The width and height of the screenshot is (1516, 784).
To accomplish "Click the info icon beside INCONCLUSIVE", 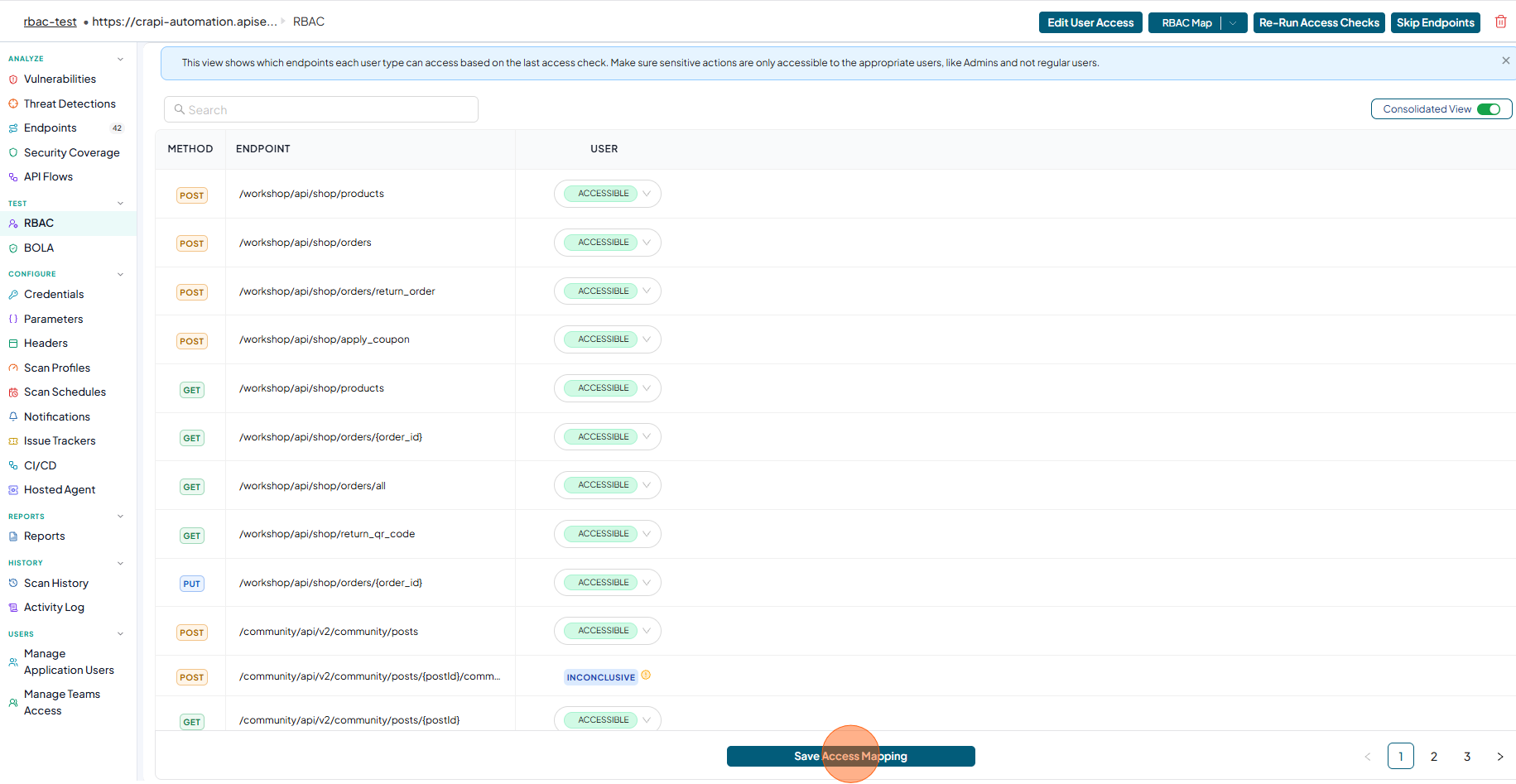I will [646, 676].
